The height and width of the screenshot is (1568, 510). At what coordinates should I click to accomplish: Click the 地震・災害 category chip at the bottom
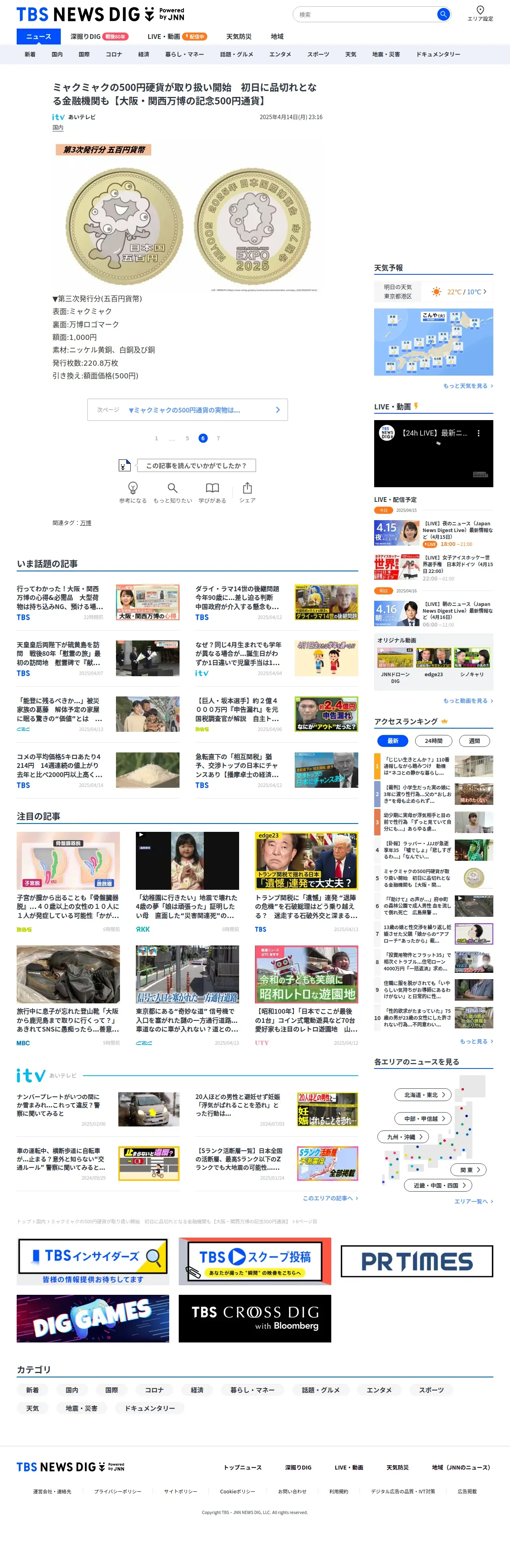[x=81, y=1408]
